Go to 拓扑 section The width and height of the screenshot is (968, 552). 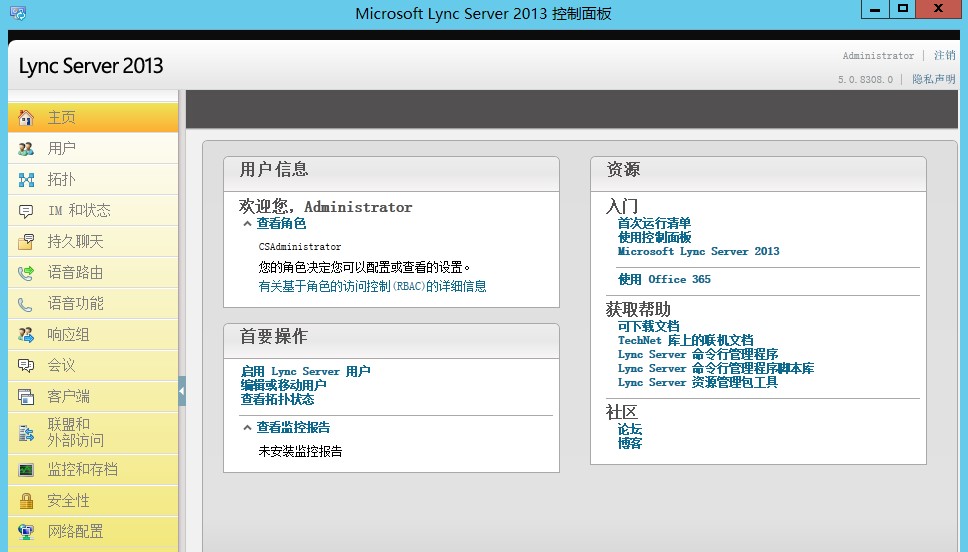click(93, 180)
